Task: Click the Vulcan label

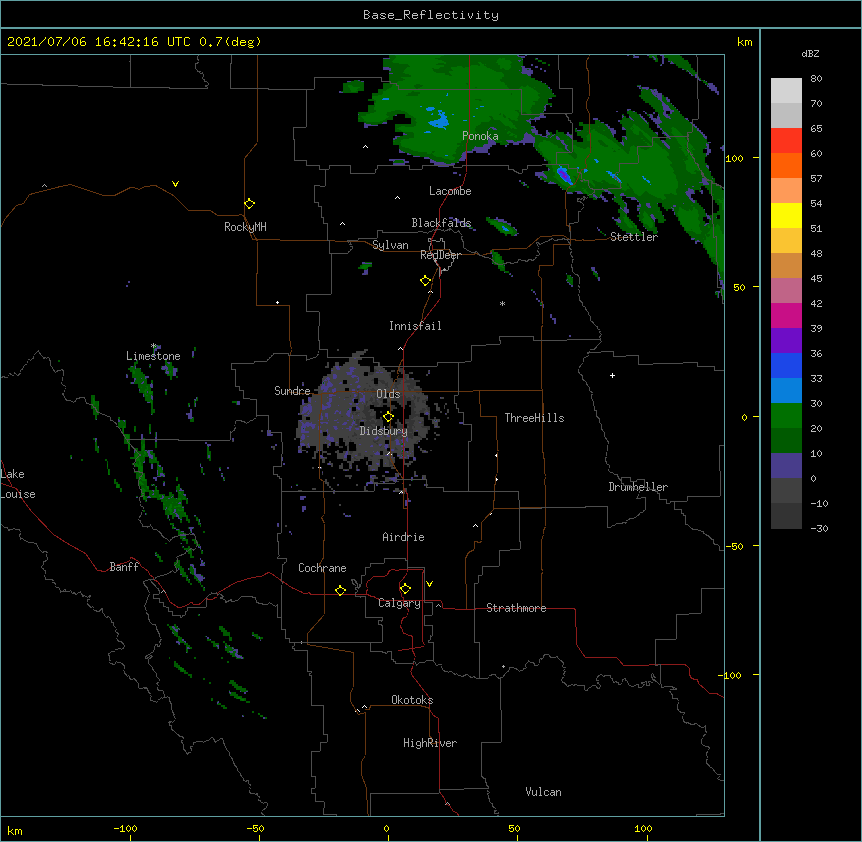Action: tap(543, 792)
